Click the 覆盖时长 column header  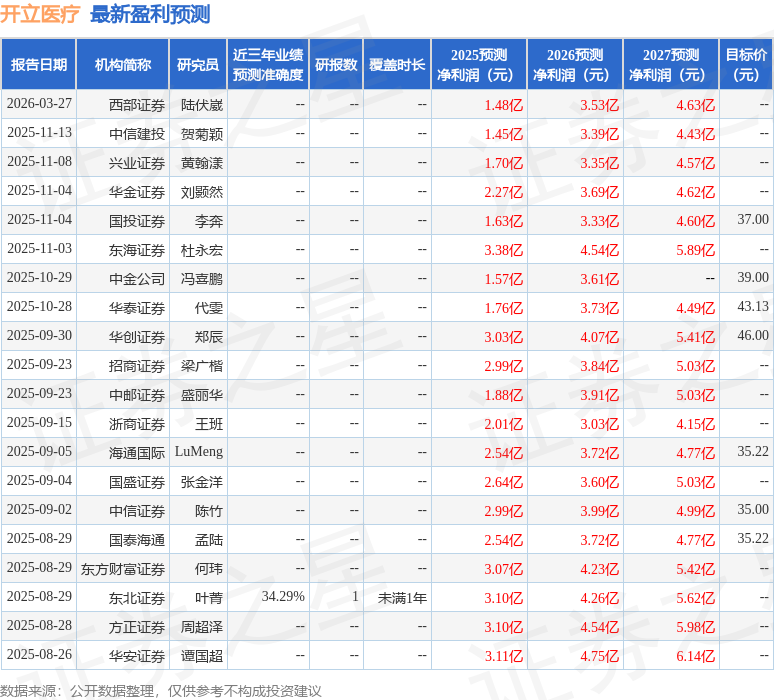[397, 65]
